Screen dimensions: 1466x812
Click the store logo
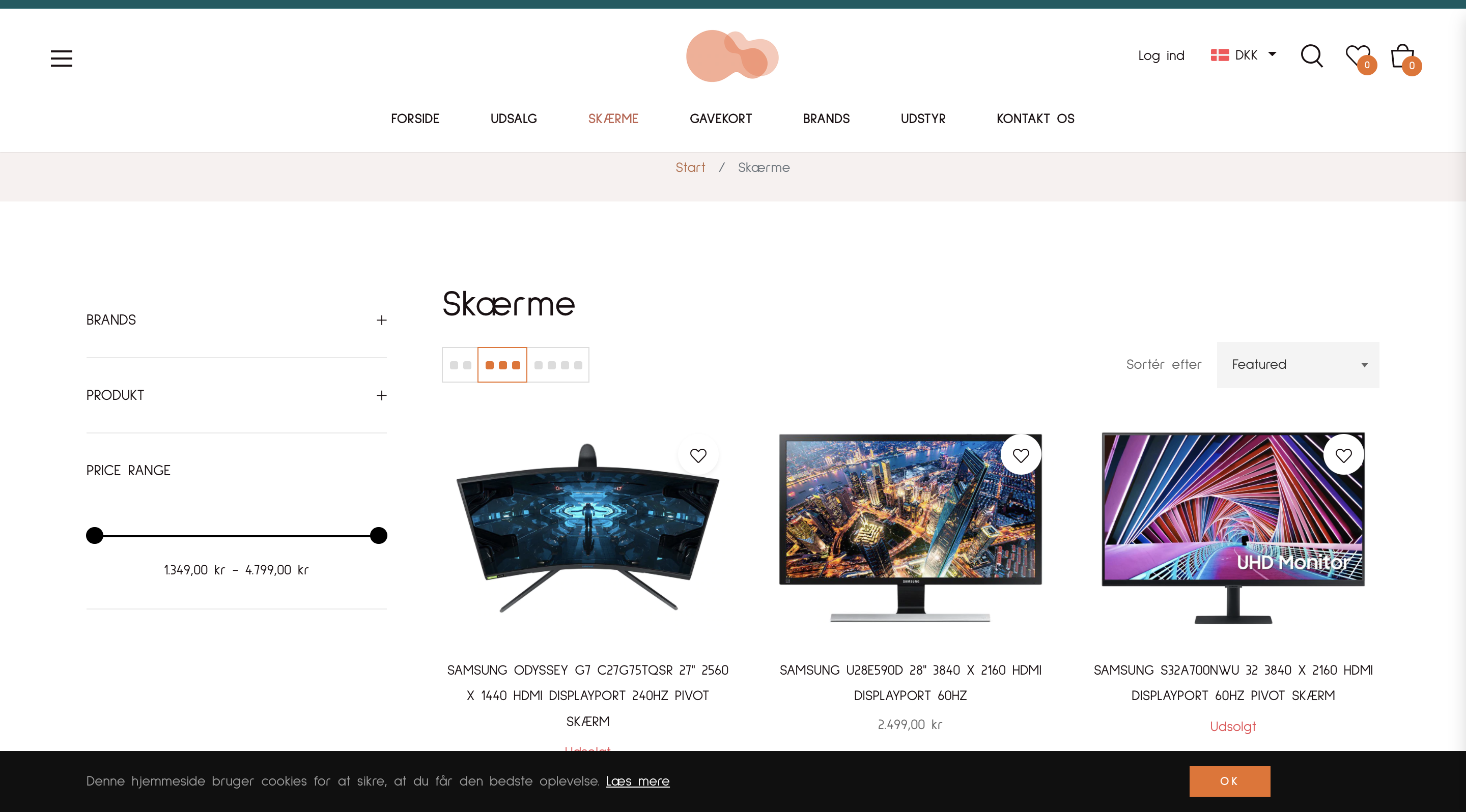[732, 56]
